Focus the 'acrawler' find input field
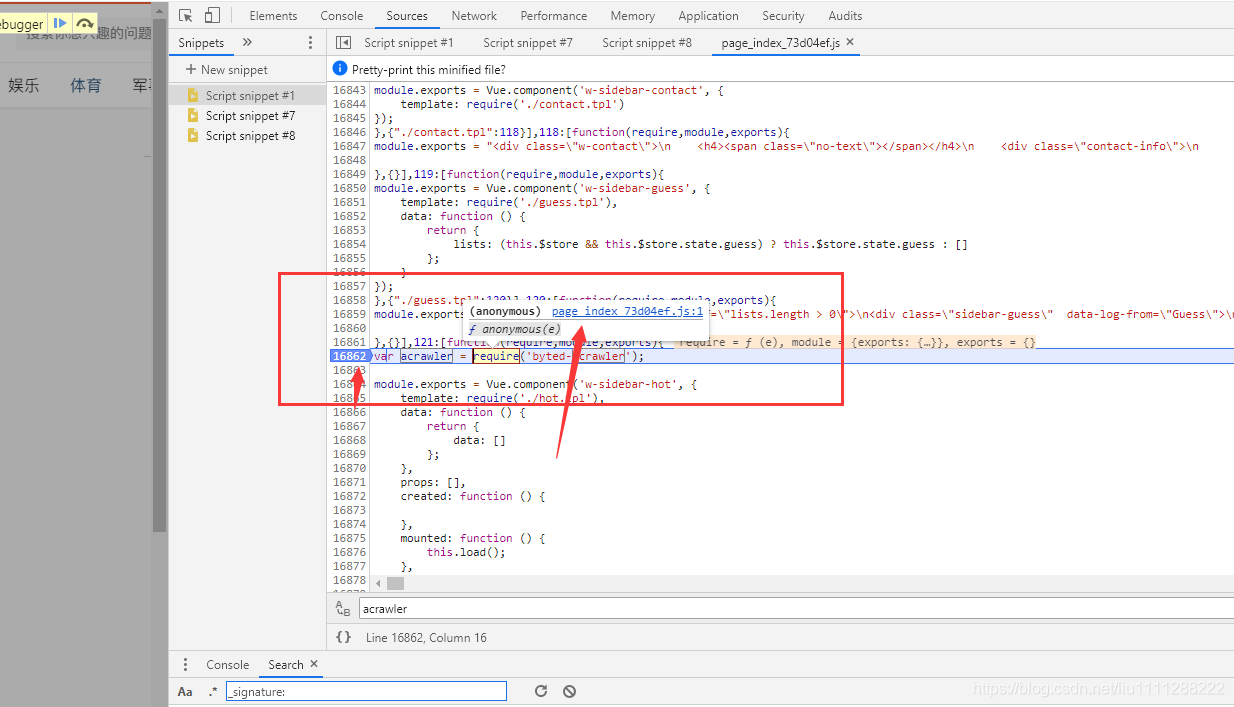1234x707 pixels. click(796, 608)
